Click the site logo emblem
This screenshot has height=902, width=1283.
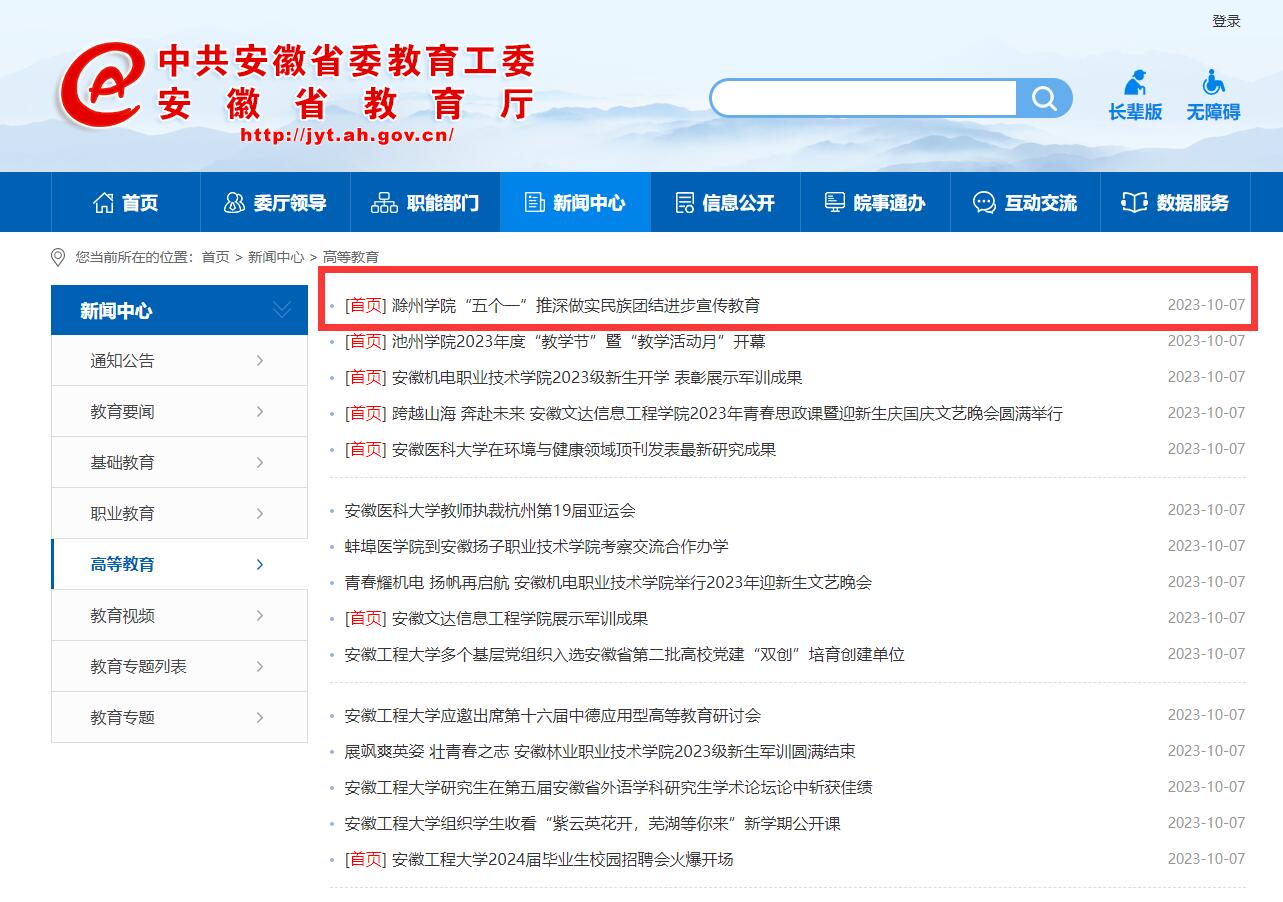[x=100, y=85]
